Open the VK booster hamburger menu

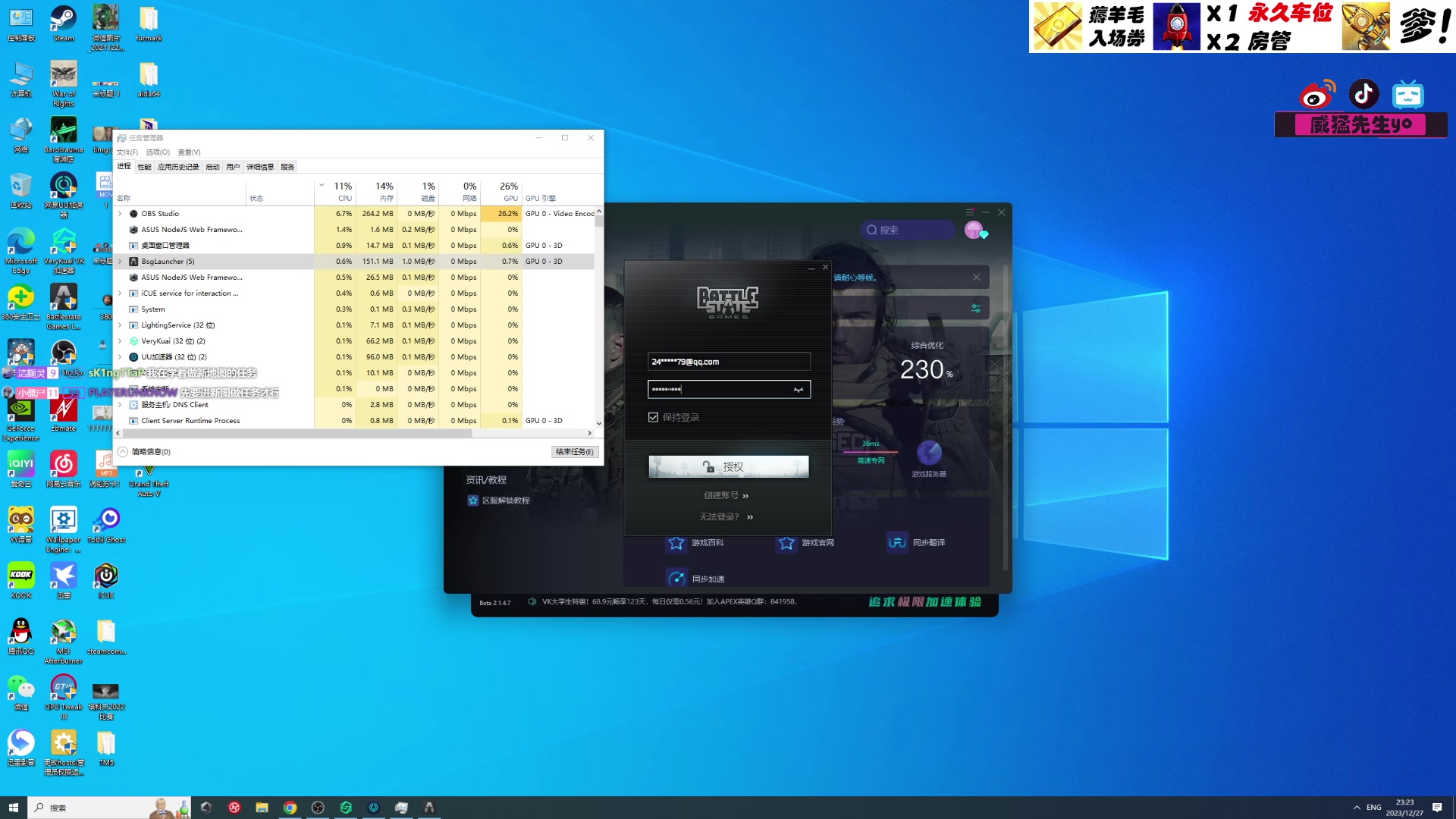point(970,212)
